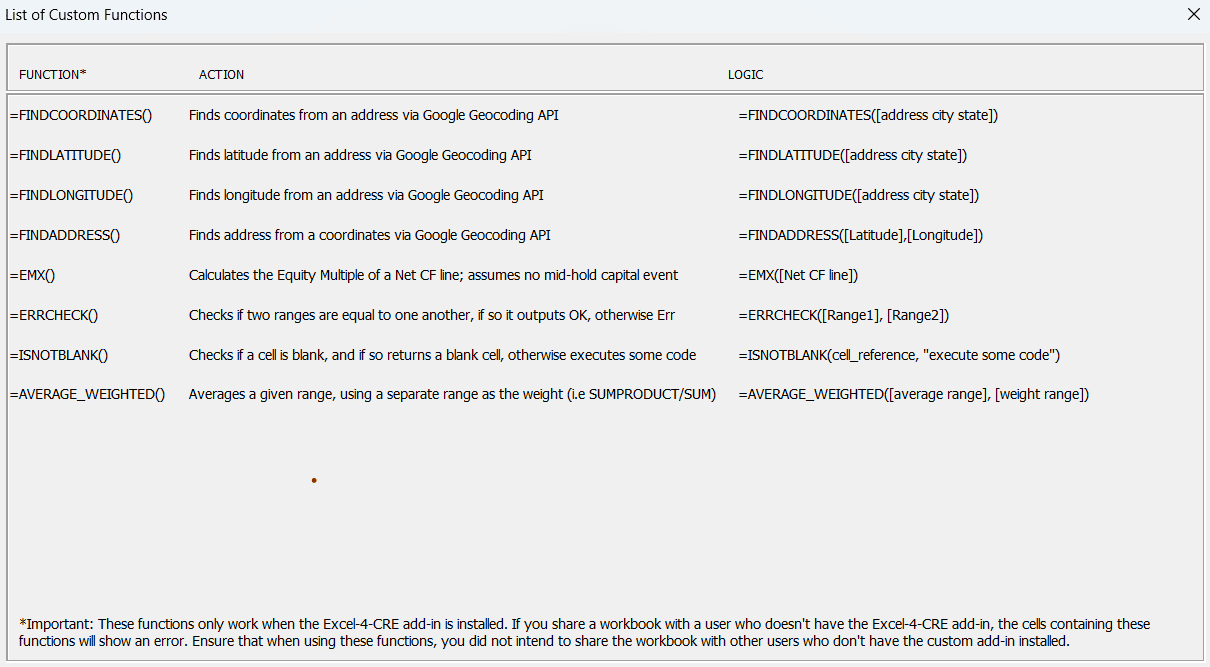Select the =ERRCHECK() function name
The height and width of the screenshot is (667, 1210).
(x=54, y=315)
